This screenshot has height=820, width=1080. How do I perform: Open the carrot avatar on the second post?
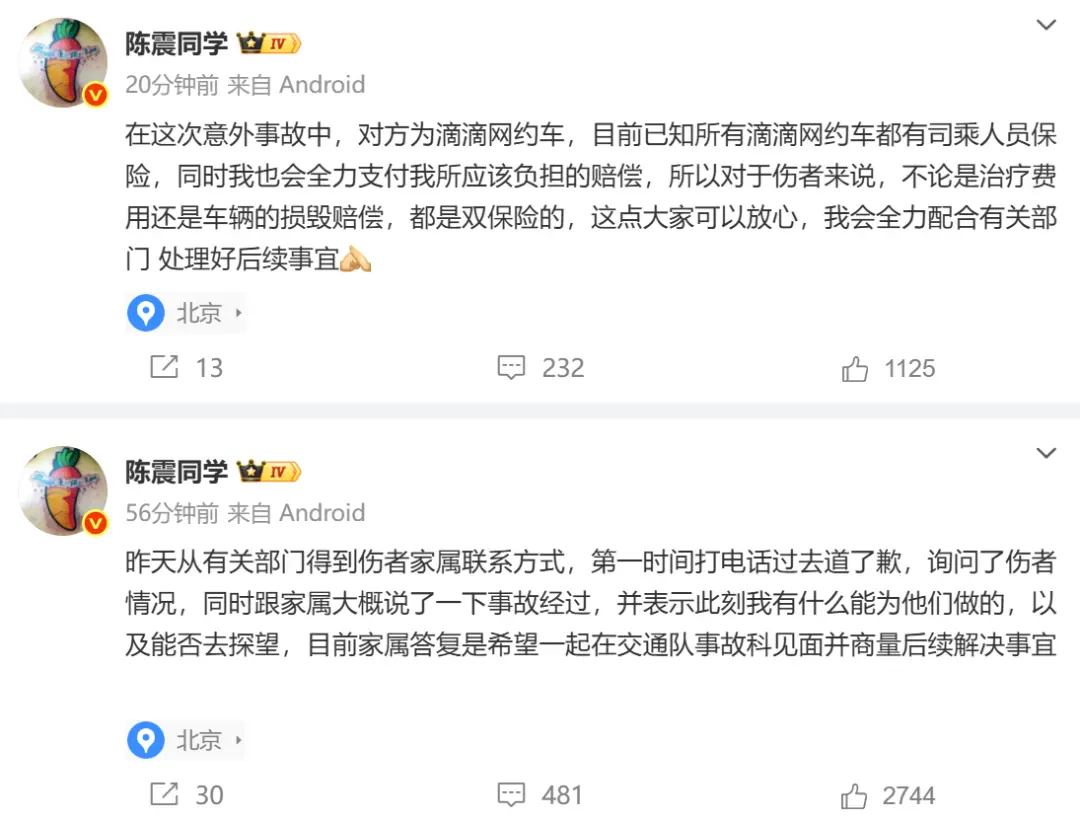pyautogui.click(x=63, y=490)
